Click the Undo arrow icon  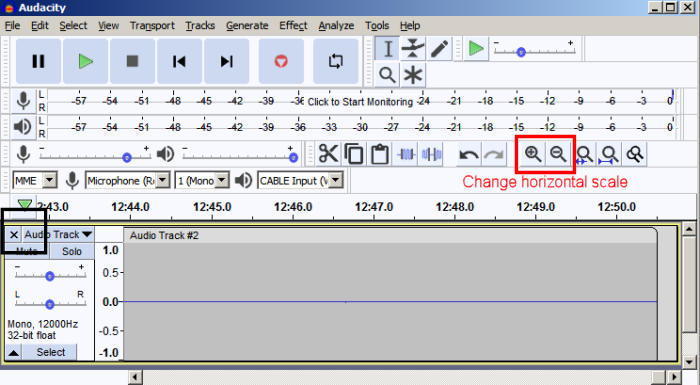click(469, 155)
